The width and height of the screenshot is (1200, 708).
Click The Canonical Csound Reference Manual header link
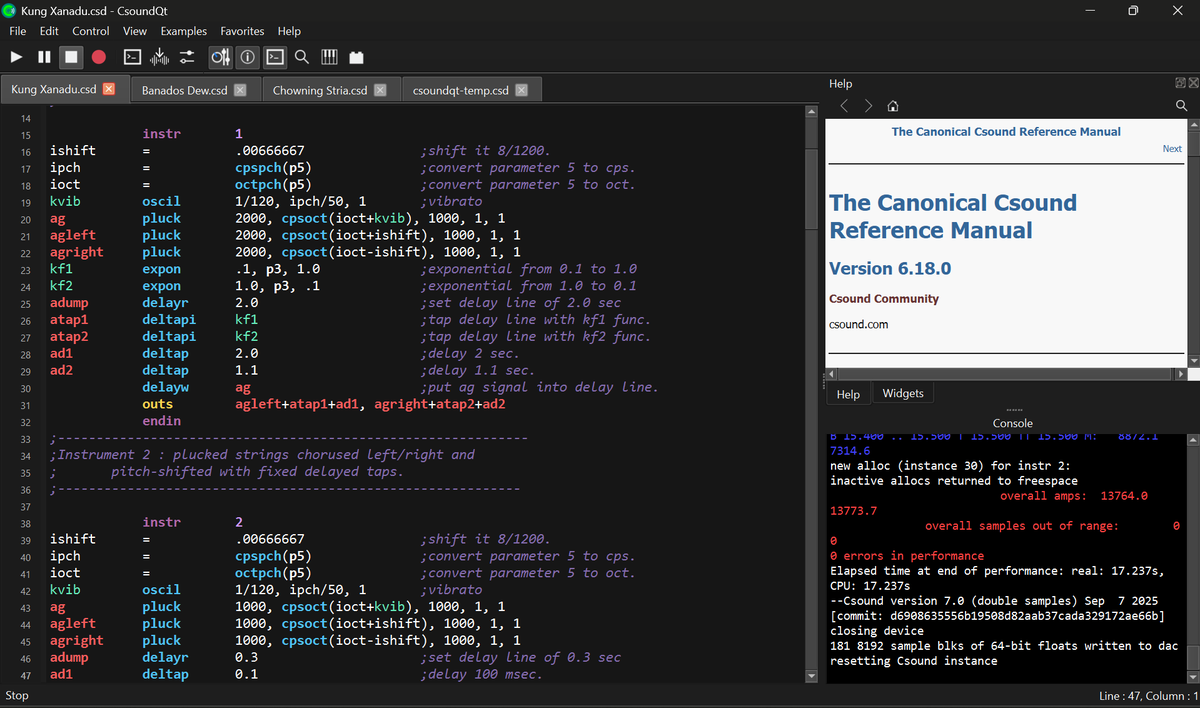coord(1006,132)
